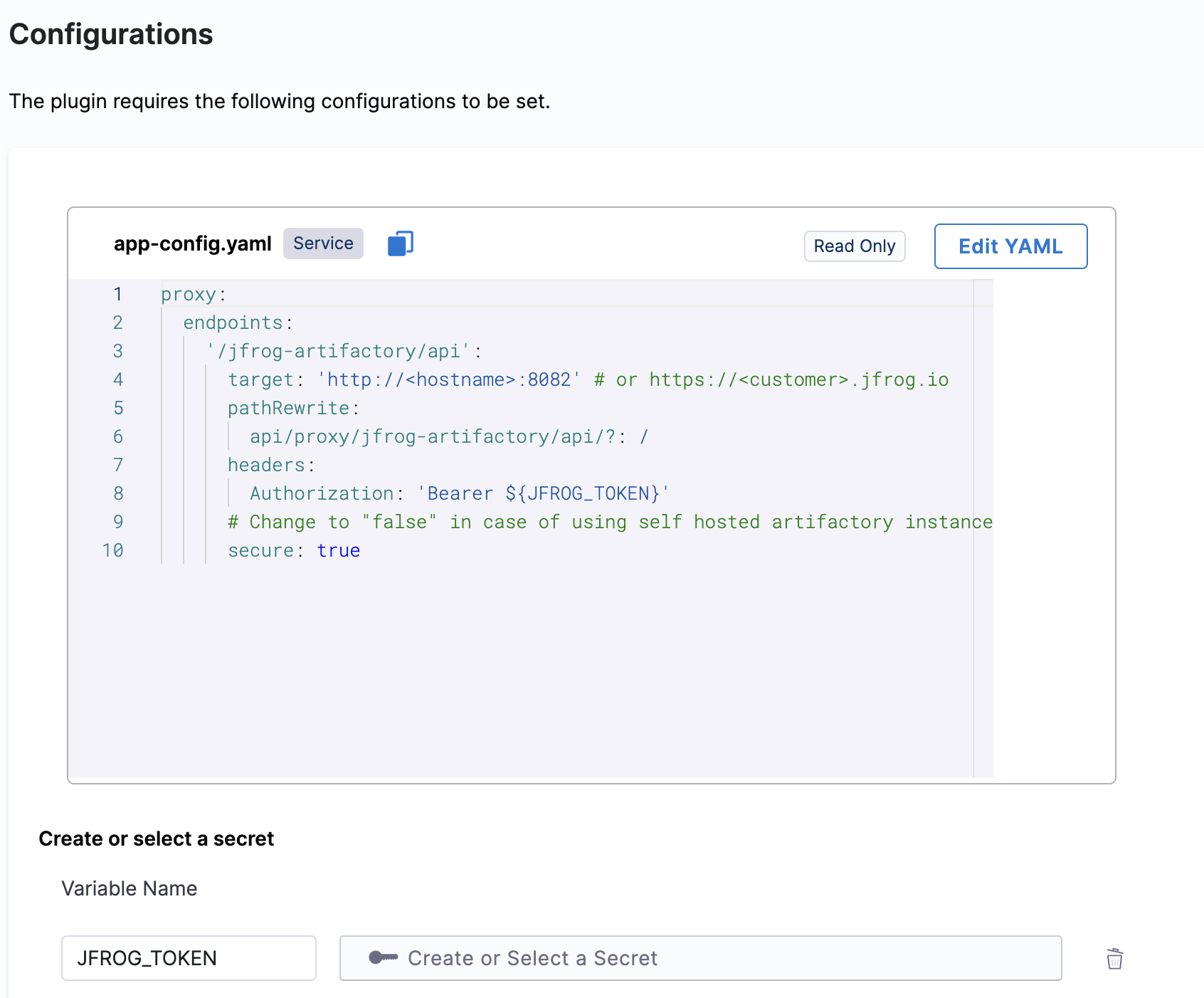Click the pathRewrite key

click(x=288, y=409)
